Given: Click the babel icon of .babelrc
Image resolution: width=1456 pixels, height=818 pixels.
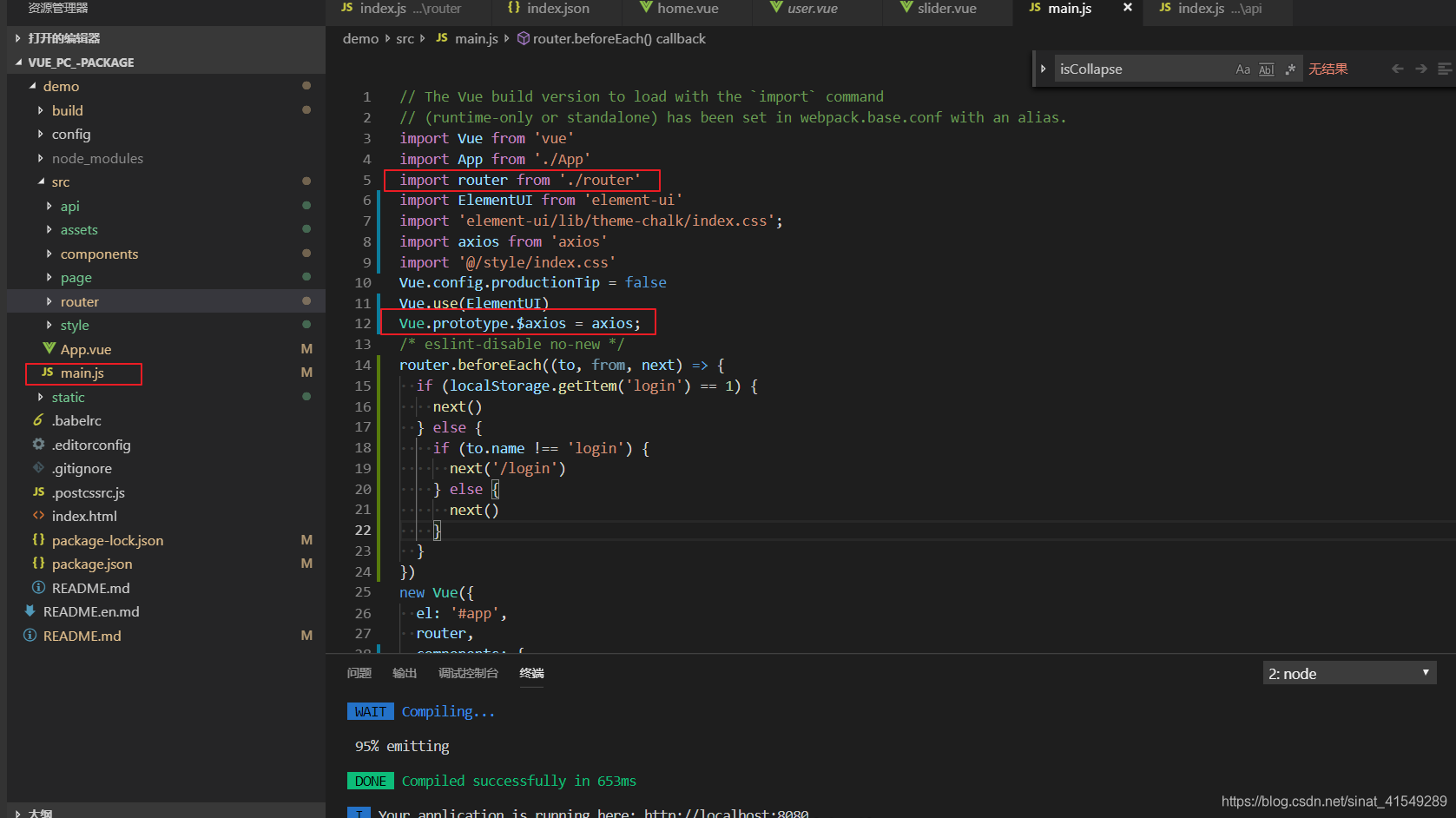Looking at the screenshot, I should click(x=38, y=419).
